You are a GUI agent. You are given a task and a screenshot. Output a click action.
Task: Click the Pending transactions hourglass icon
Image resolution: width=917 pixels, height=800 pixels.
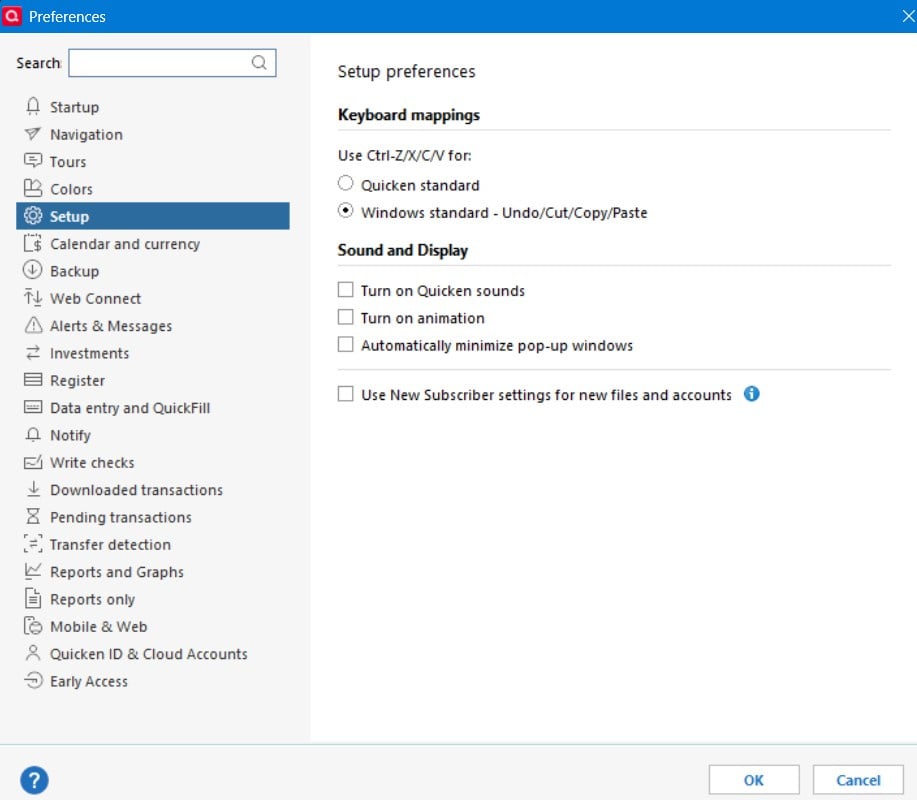pos(33,516)
